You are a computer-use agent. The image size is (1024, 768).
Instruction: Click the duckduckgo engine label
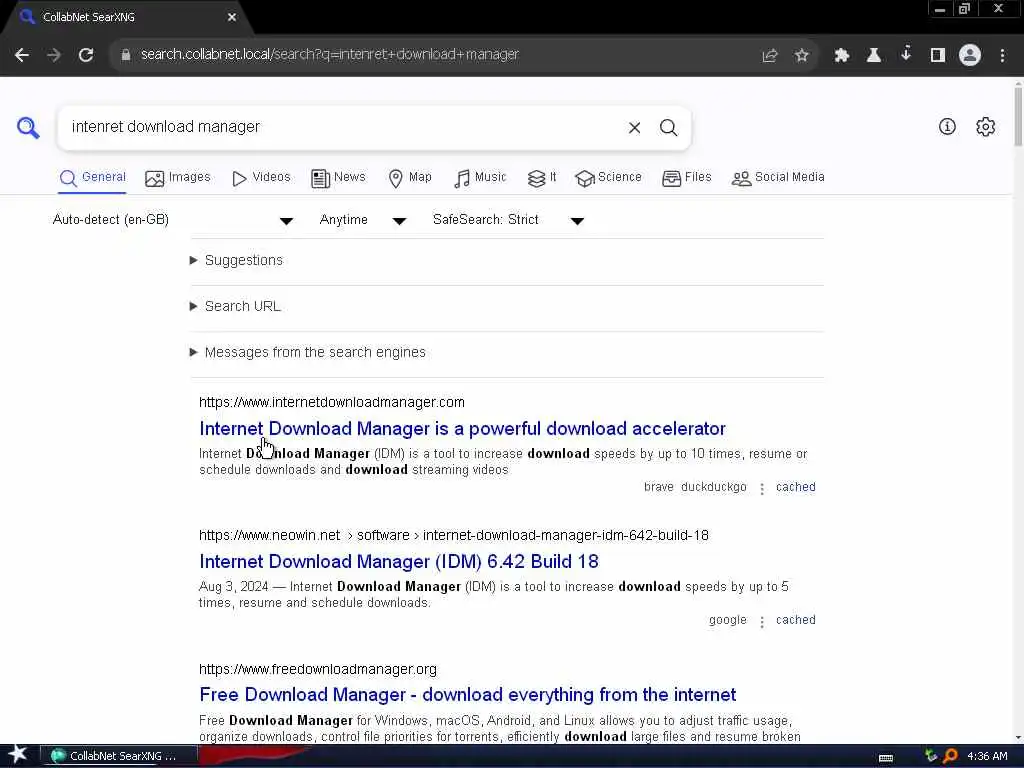(x=713, y=487)
